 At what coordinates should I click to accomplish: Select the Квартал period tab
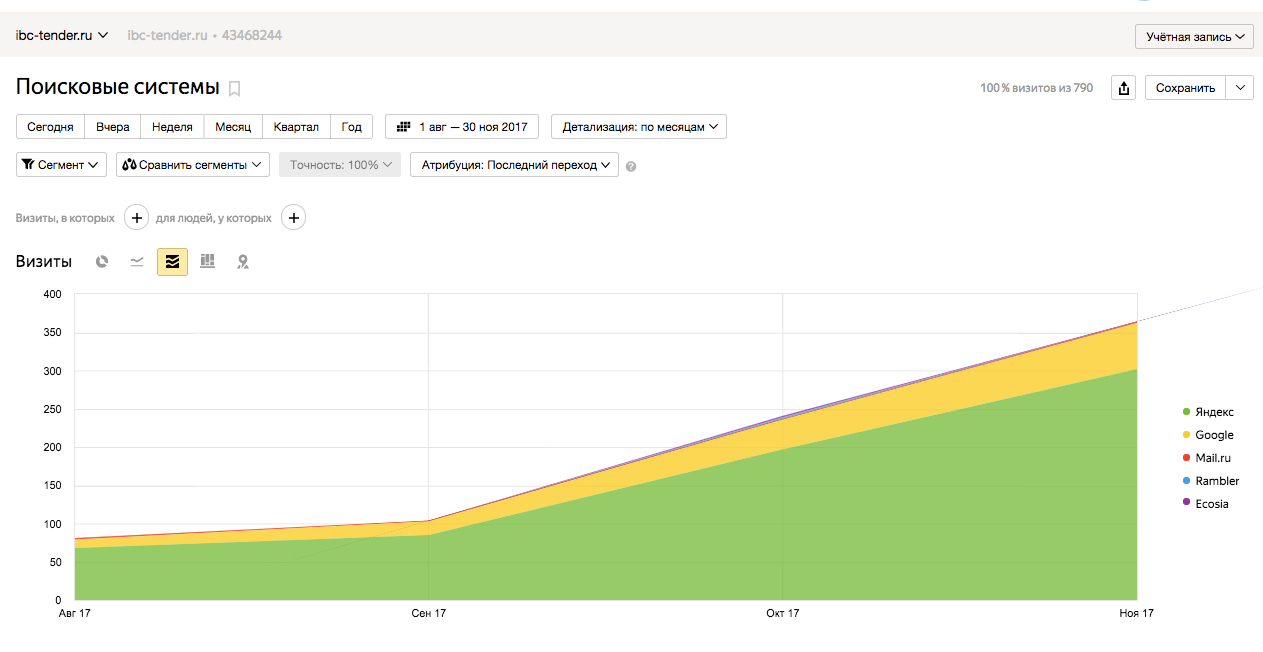(296, 127)
